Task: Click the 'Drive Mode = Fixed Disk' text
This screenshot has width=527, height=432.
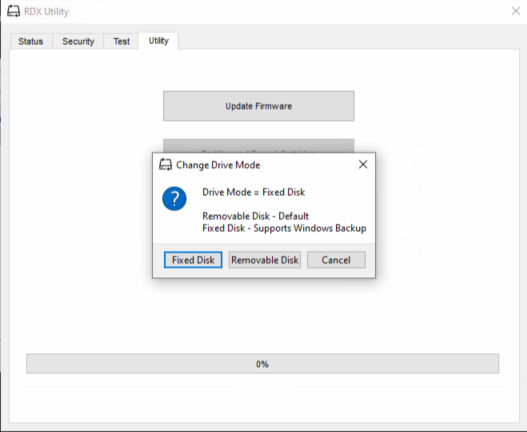Action: (254, 192)
